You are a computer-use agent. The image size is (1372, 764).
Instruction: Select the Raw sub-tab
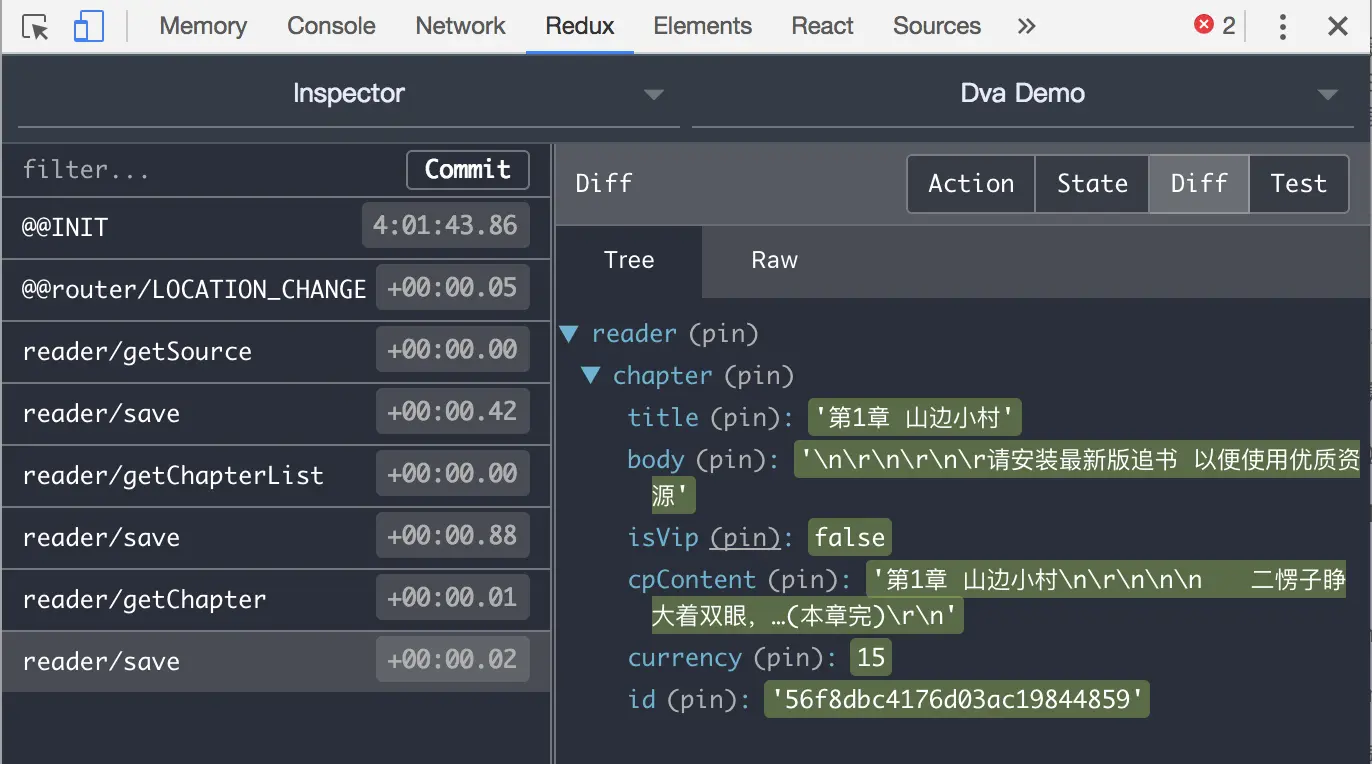(775, 261)
